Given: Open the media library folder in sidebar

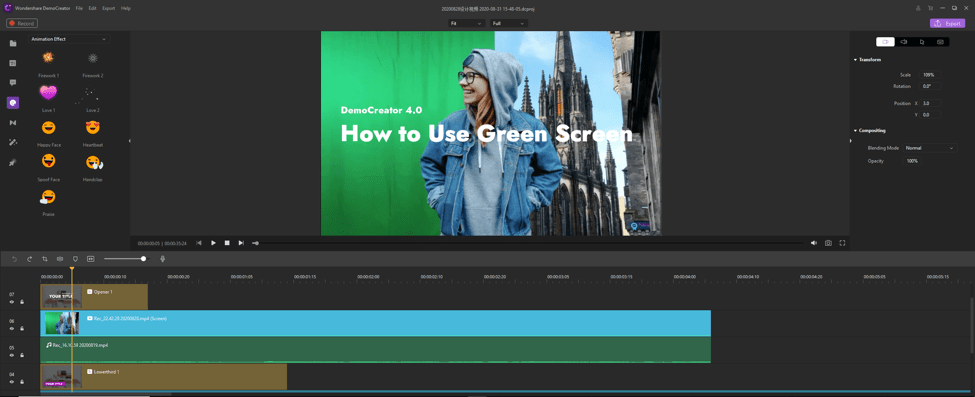Looking at the screenshot, I should coord(12,43).
